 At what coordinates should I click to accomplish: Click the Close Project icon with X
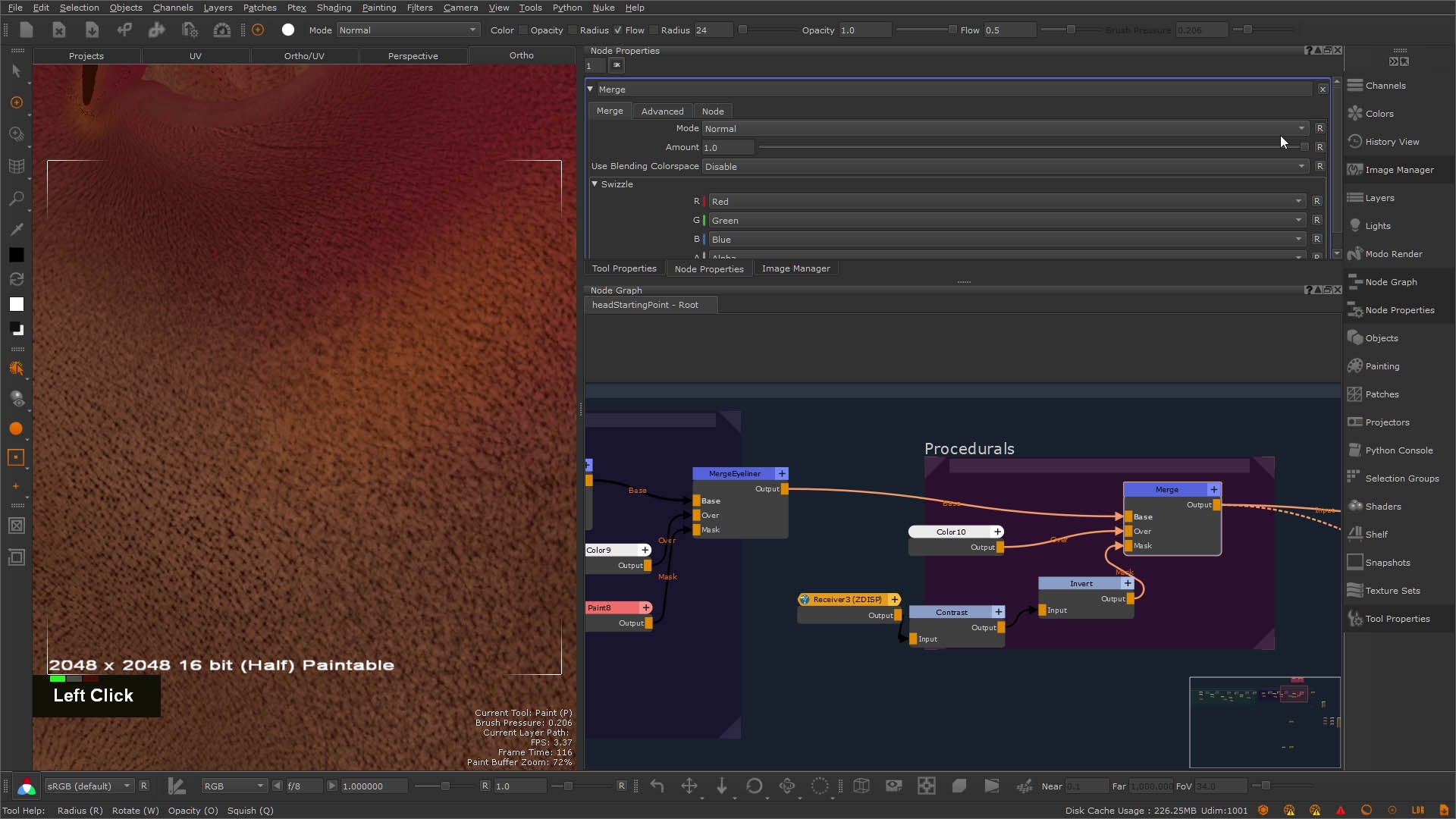click(x=59, y=30)
